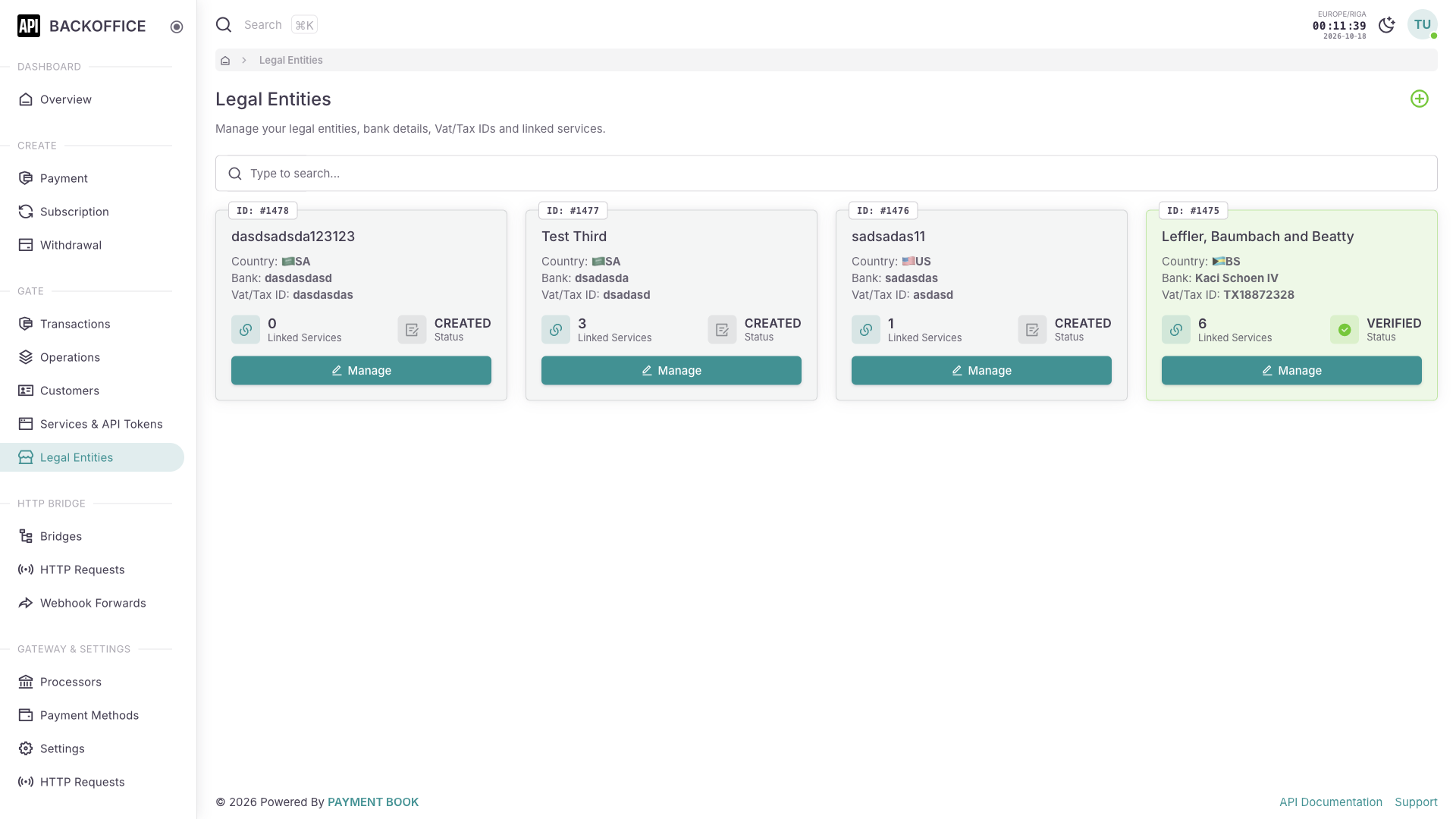
Task: Open Withdrawal page
Action: pos(92,245)
